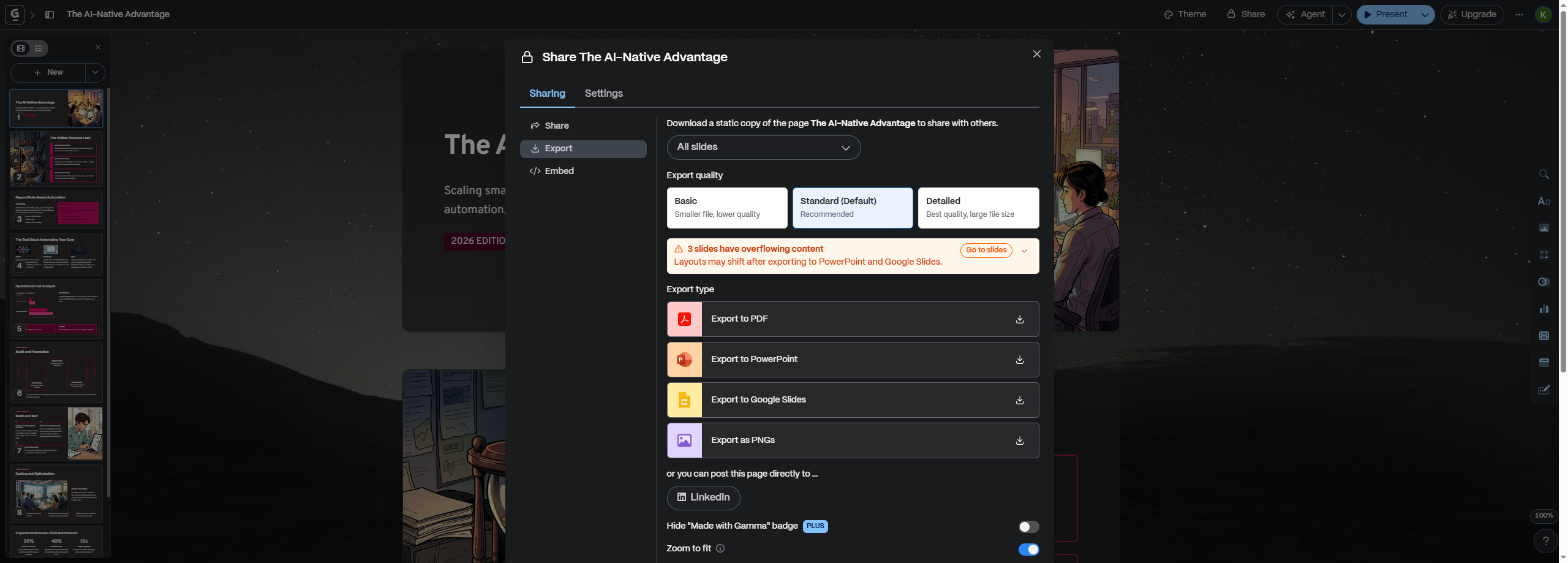Select the Share menu item
Screen dimensions: 1568x563
[x=583, y=126]
